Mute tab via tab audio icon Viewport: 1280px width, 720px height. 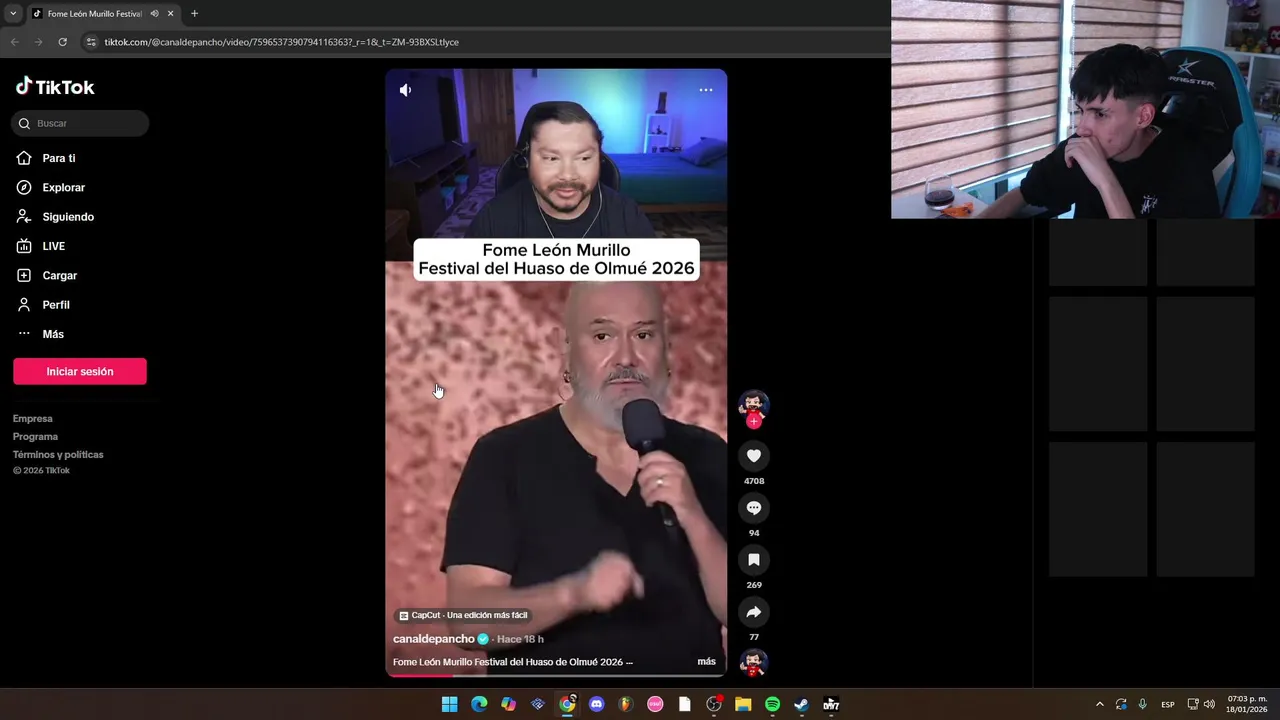coord(154,14)
